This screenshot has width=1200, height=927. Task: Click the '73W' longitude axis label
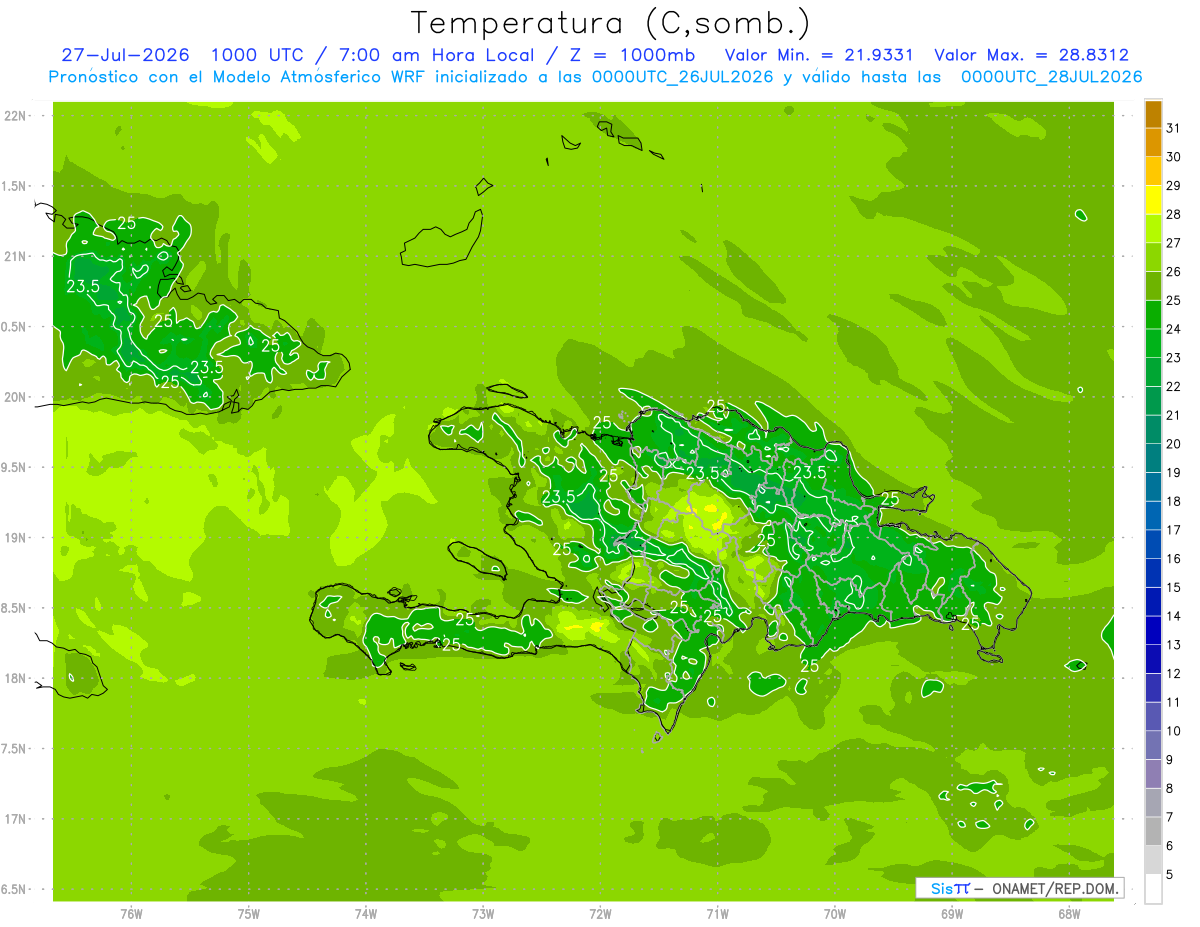coord(483,914)
